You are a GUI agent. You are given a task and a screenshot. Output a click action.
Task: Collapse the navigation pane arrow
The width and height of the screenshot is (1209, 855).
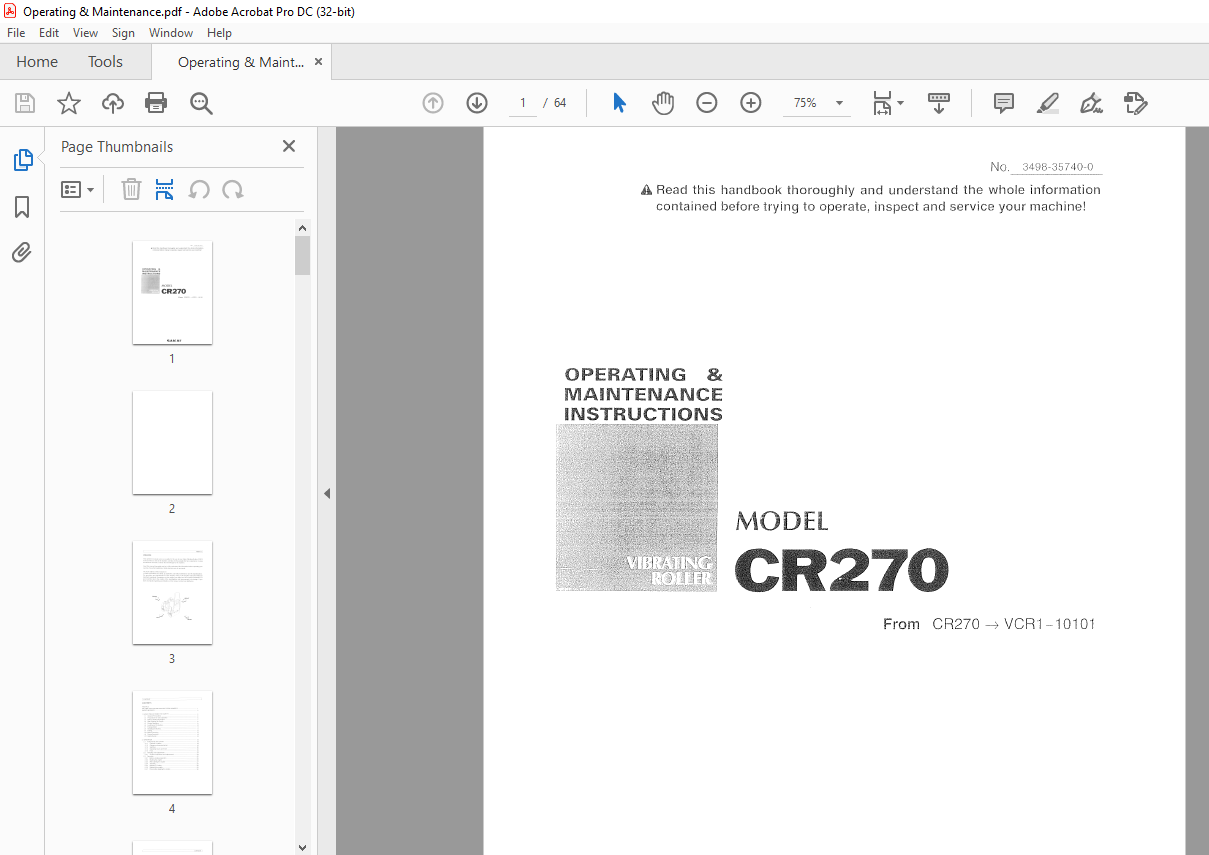pyautogui.click(x=326, y=493)
